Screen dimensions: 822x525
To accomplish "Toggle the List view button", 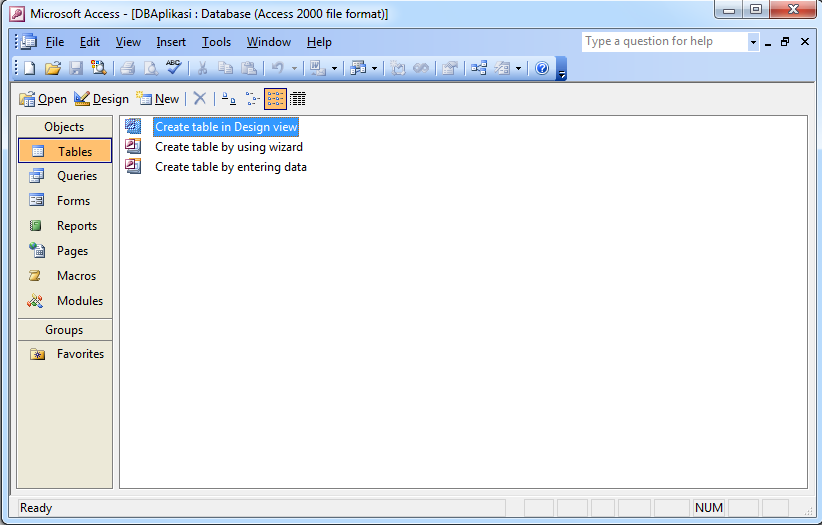I will pos(275,99).
